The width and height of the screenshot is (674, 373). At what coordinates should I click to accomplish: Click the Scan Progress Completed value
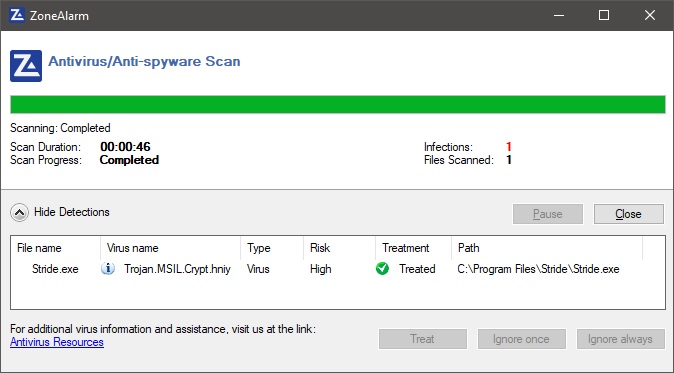[129, 160]
